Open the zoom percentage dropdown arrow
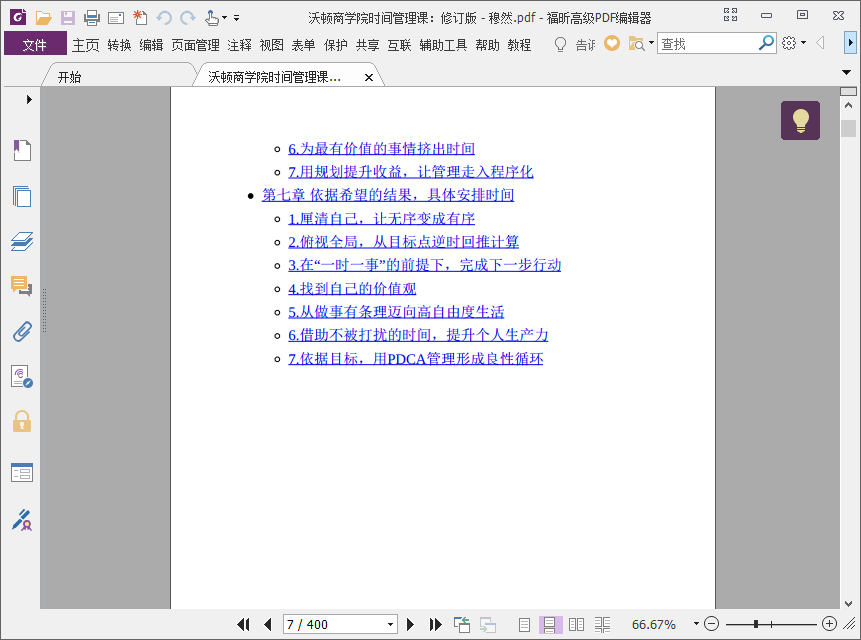 click(x=696, y=624)
